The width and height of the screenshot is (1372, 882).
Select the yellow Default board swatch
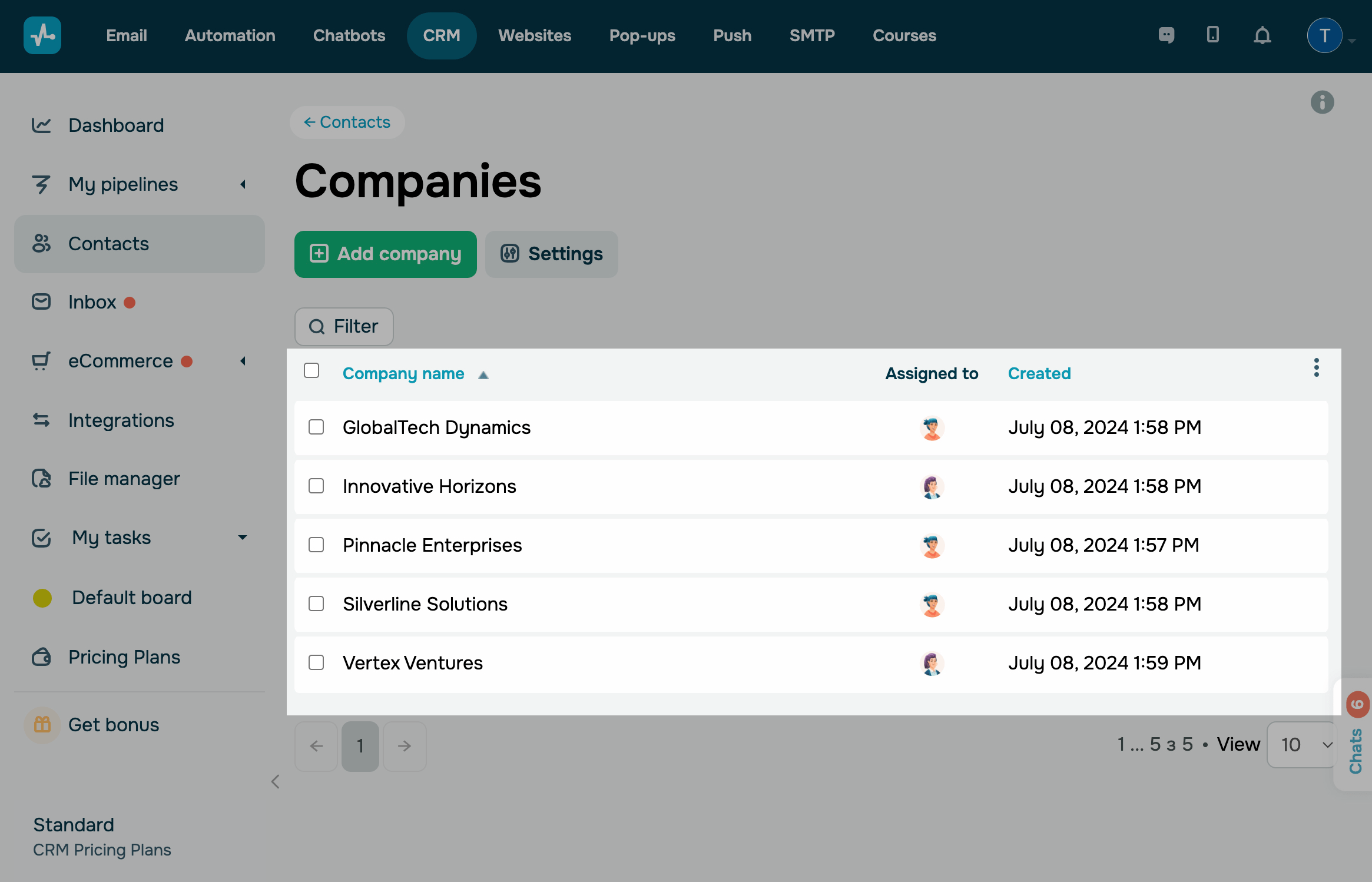(42, 598)
